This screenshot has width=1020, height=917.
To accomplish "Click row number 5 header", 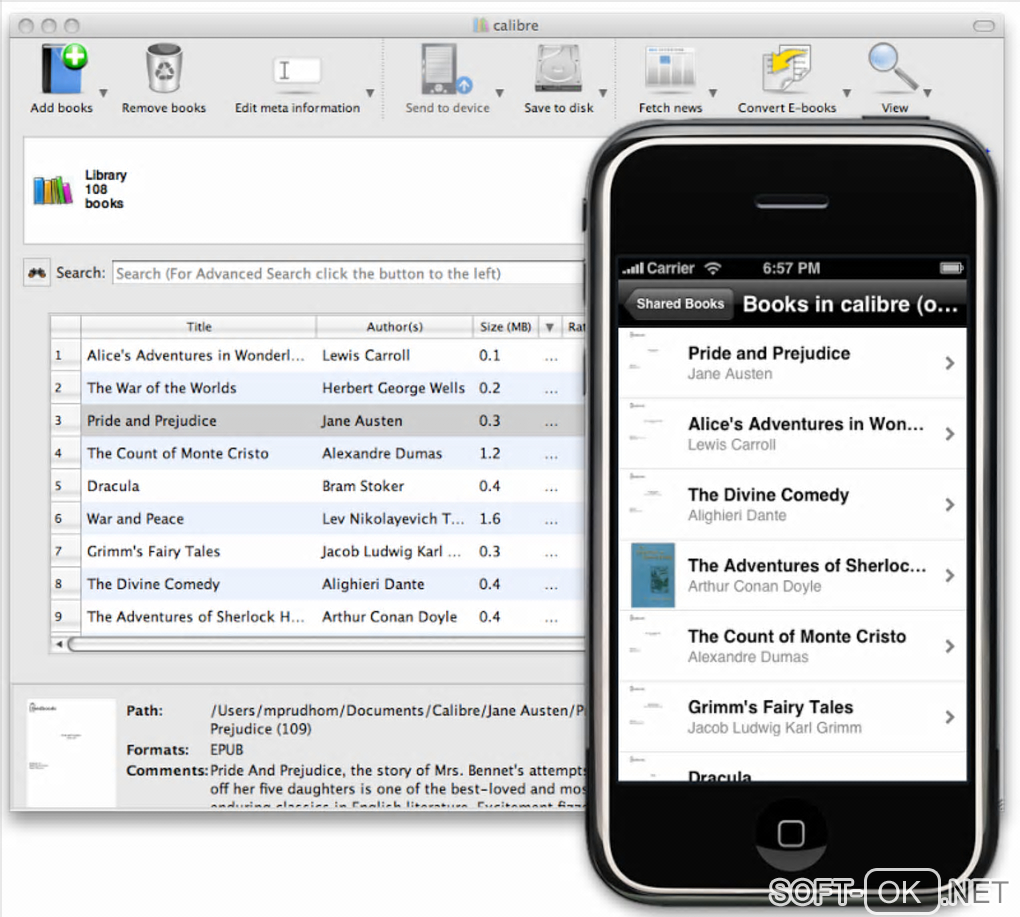I will point(65,486).
